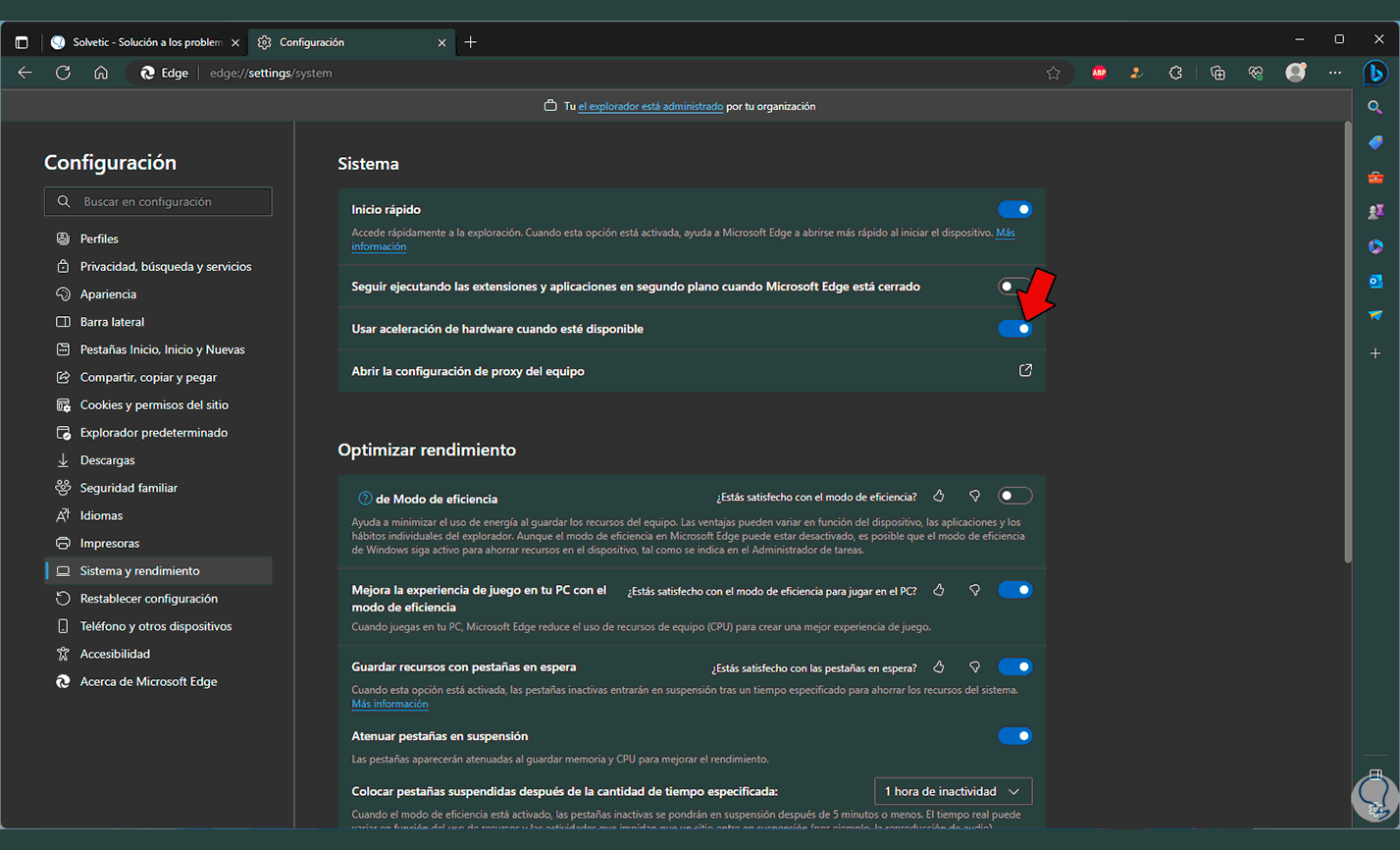This screenshot has height=850, width=1400.
Task: Close the Configuración tab
Action: point(441,42)
